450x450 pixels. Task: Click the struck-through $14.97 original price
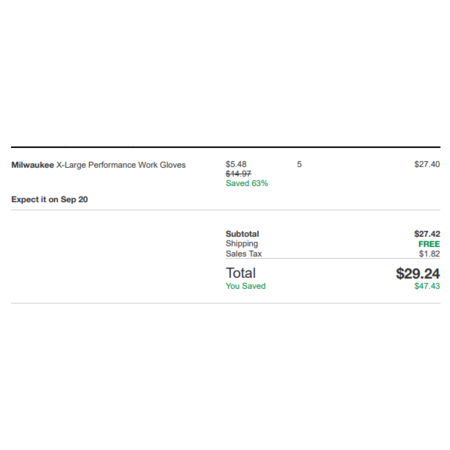point(238,174)
